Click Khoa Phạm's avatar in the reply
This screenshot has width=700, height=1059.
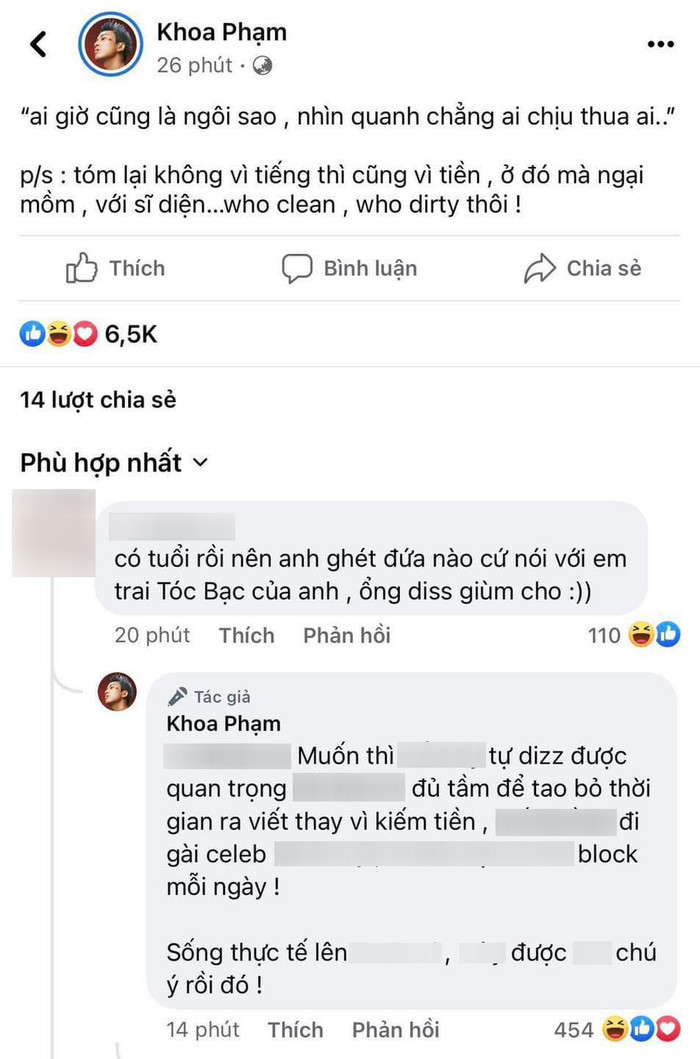(117, 692)
